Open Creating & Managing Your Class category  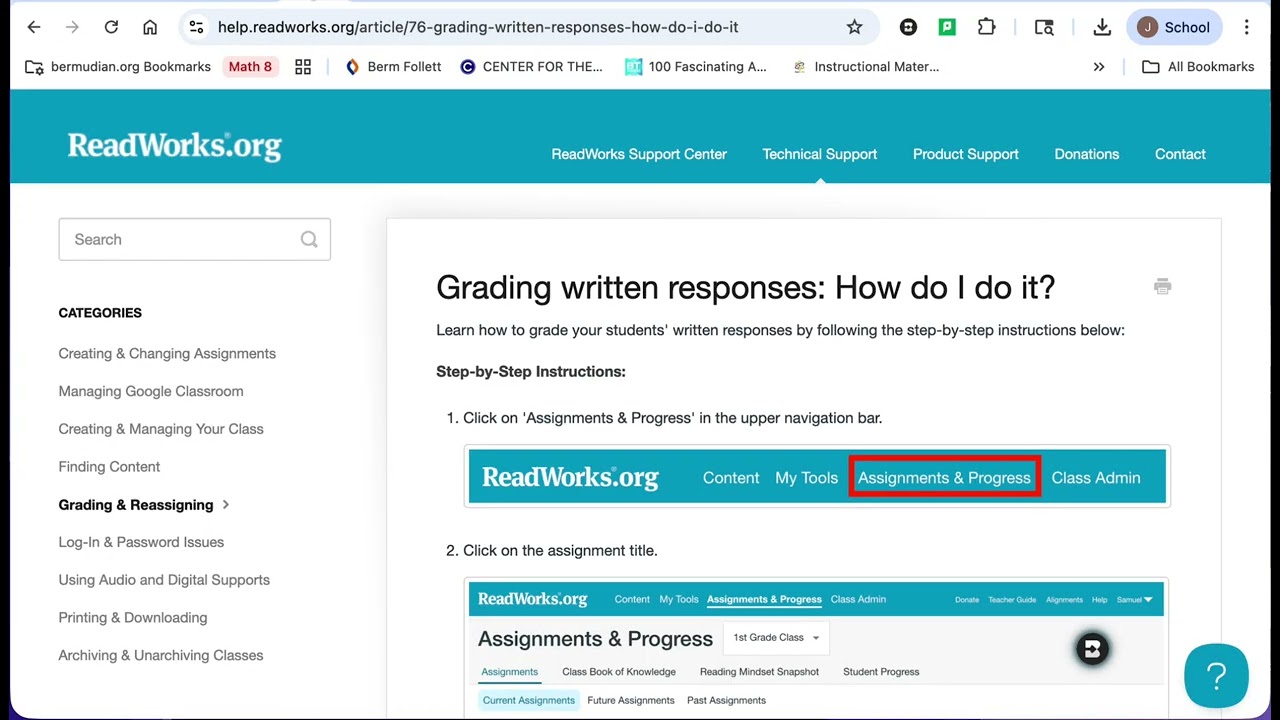161,429
